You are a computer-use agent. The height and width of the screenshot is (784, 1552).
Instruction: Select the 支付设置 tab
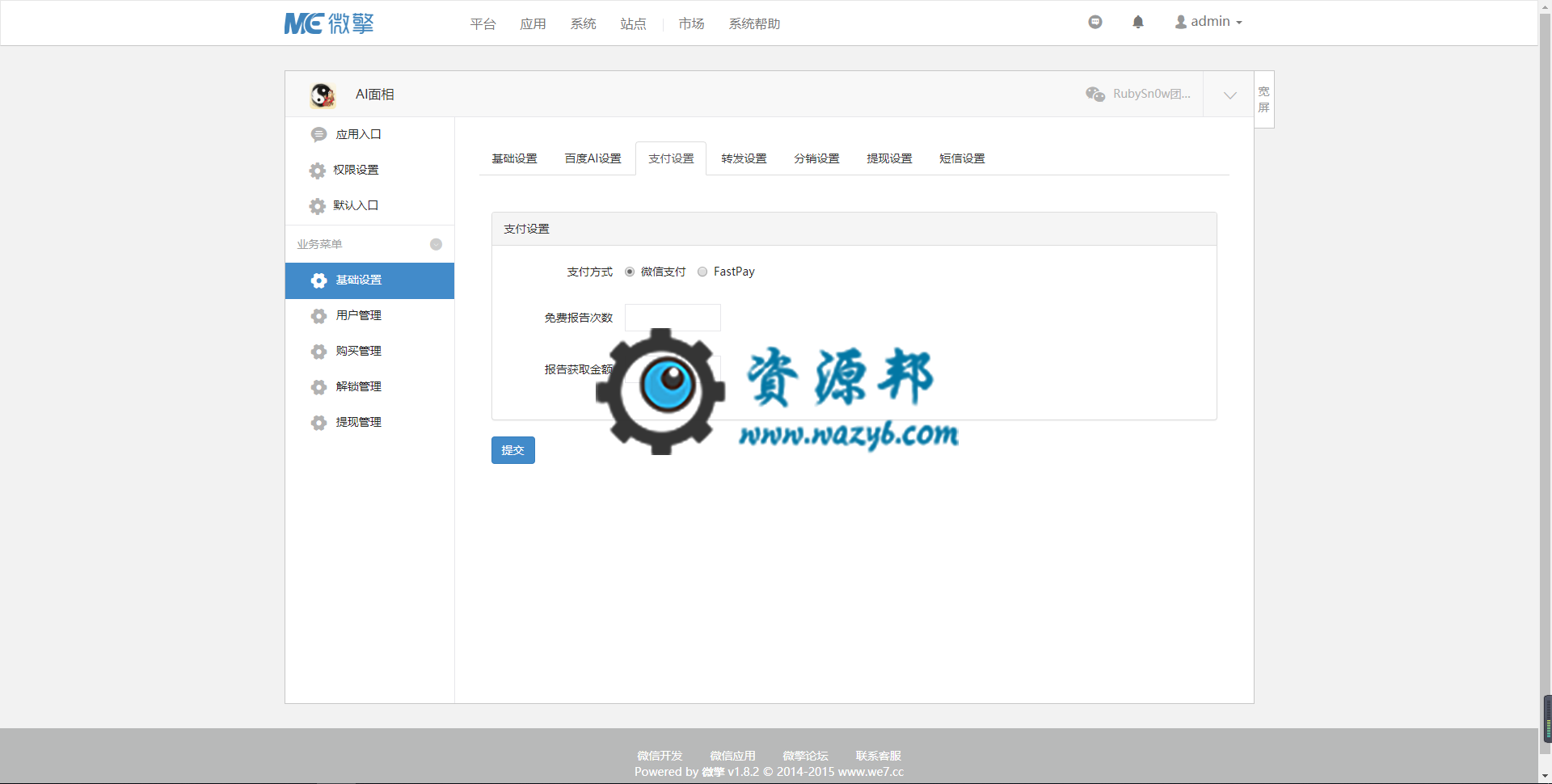point(671,158)
